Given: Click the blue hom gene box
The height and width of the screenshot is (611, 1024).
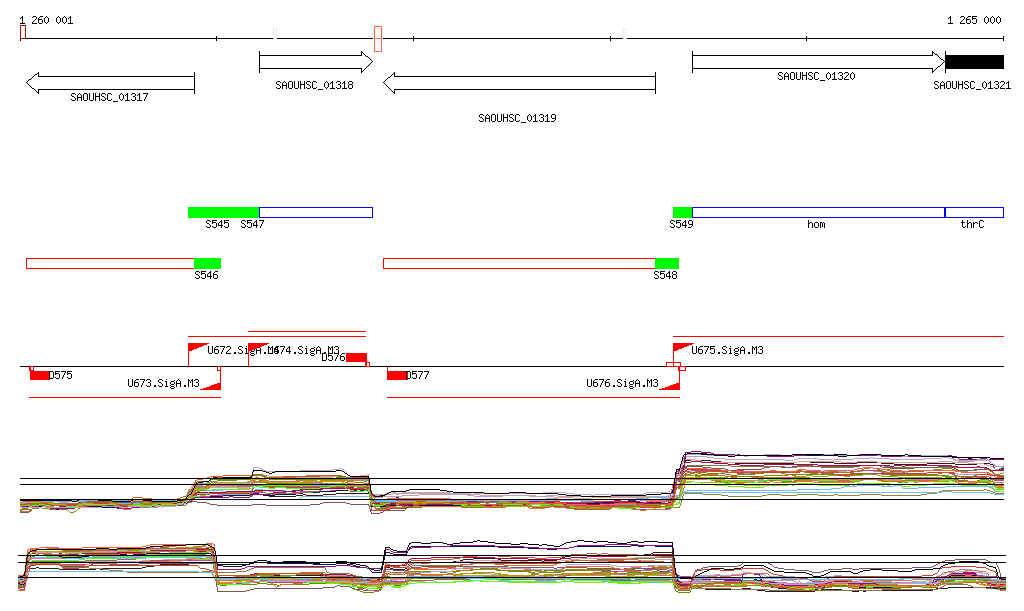Looking at the screenshot, I should (818, 212).
